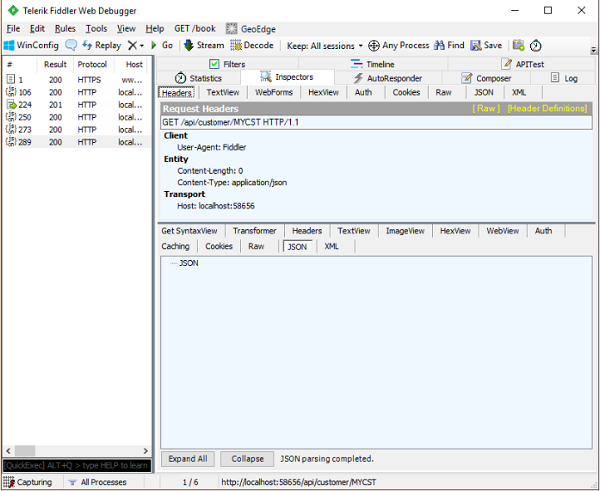Image resolution: width=600 pixels, height=491 pixels.
Task: Click the [Header Definitions] link
Action: pos(547,108)
